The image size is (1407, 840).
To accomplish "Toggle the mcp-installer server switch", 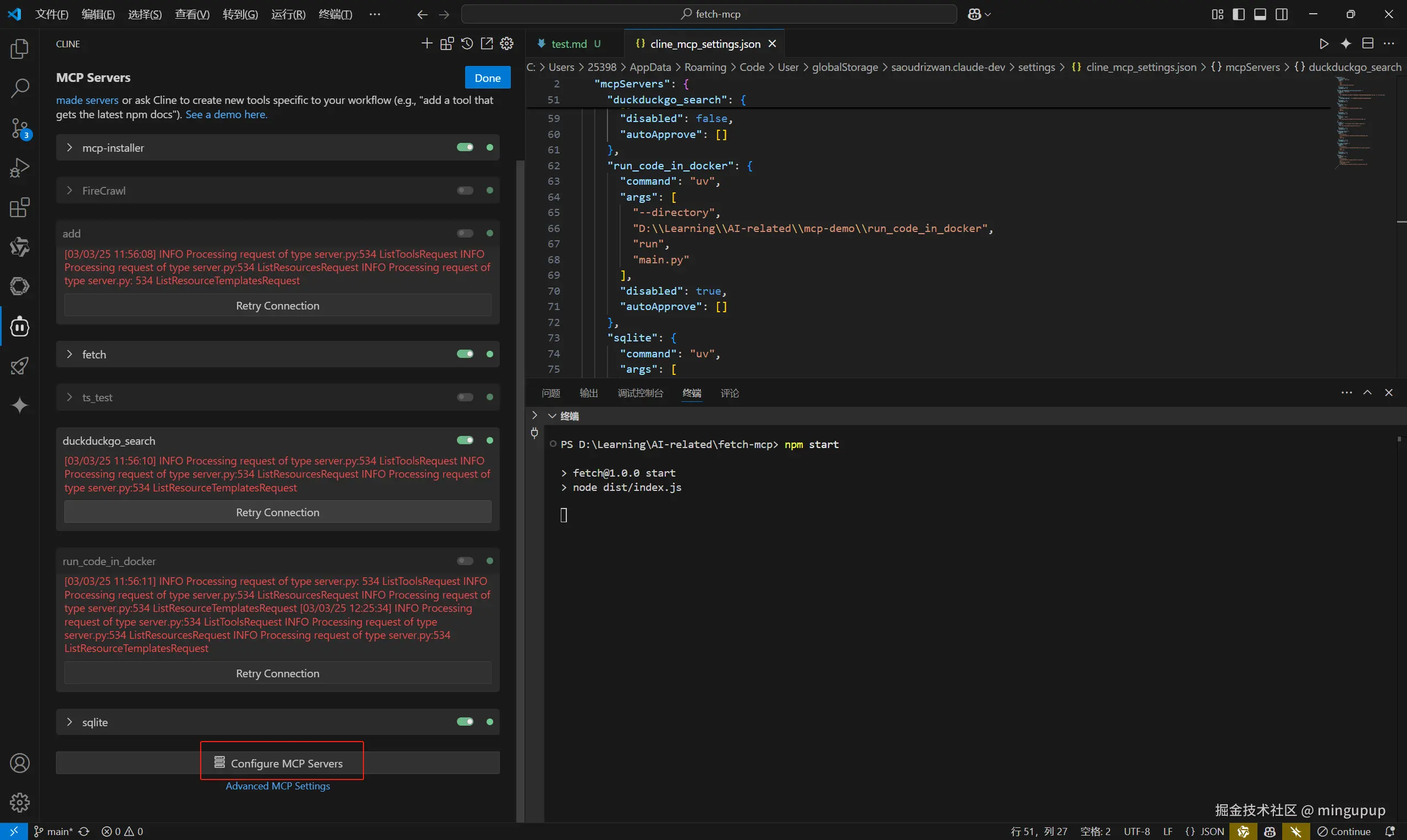I will (465, 148).
